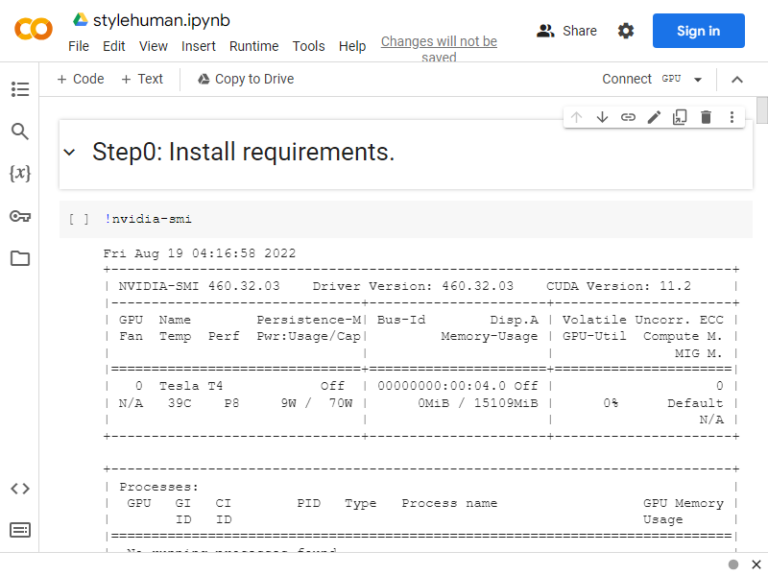Screen dimensions: 768x576
Task: Open the Runtime menu
Action: point(254,46)
